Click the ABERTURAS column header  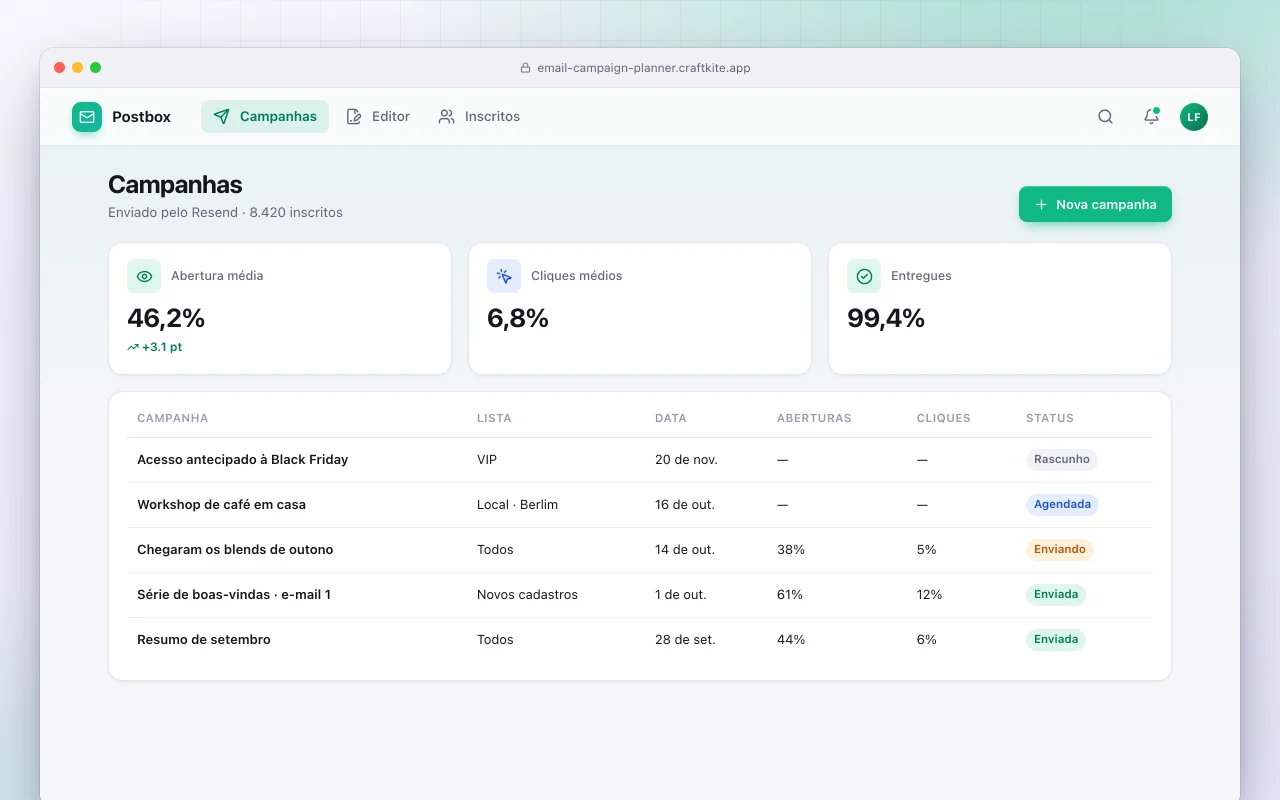(x=814, y=418)
